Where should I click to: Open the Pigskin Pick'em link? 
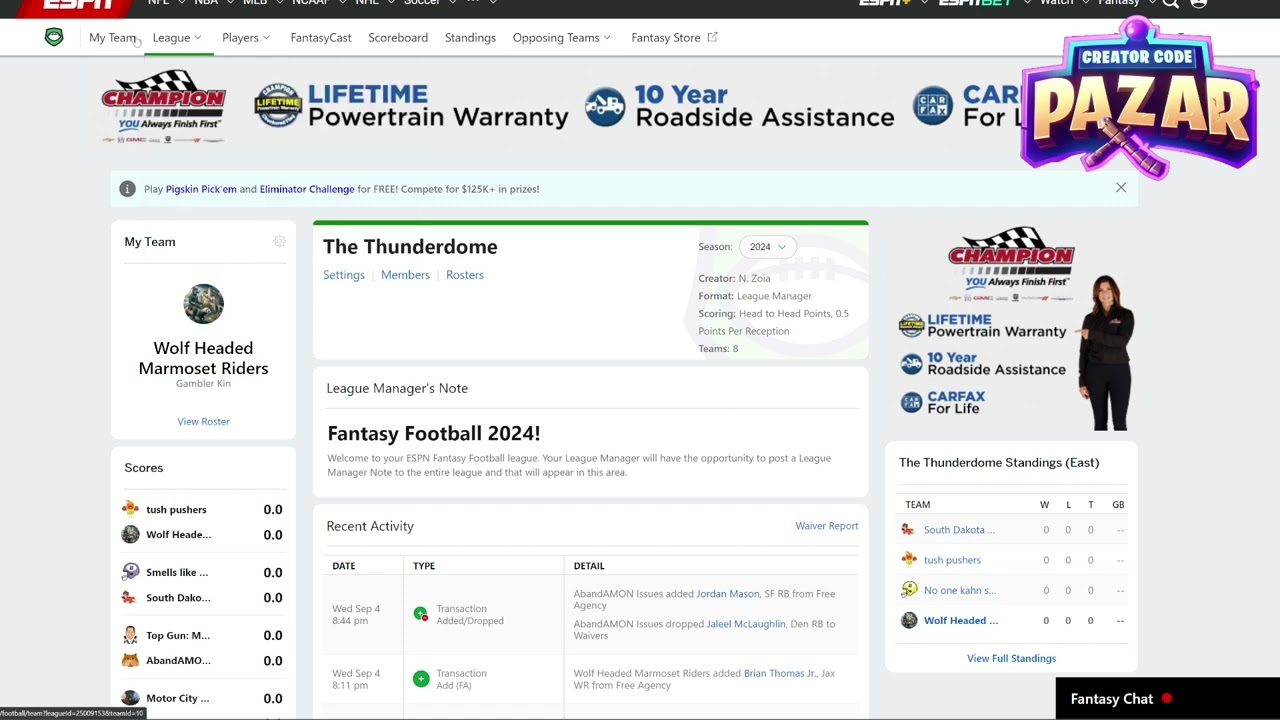tap(201, 189)
